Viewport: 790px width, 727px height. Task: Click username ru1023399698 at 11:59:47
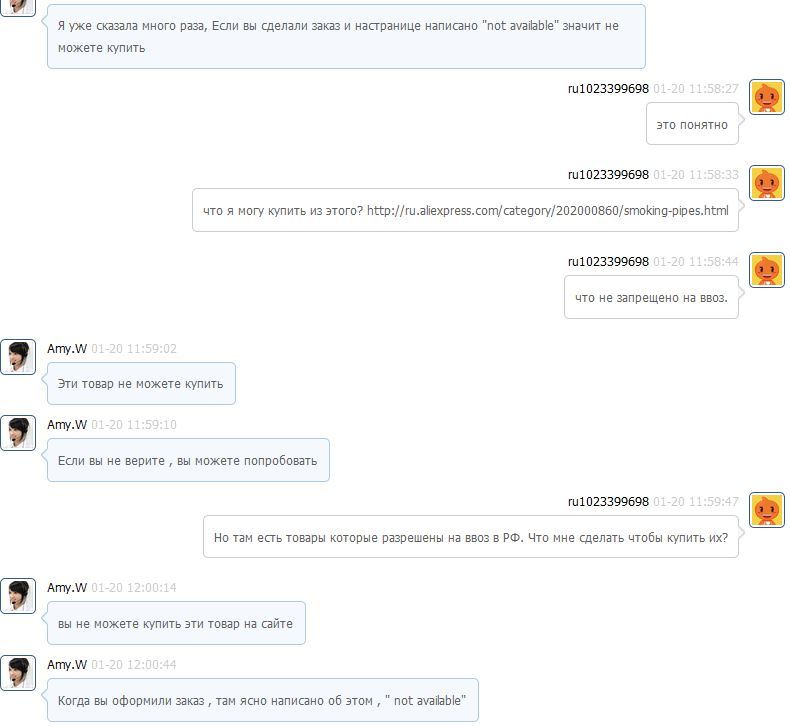point(608,502)
